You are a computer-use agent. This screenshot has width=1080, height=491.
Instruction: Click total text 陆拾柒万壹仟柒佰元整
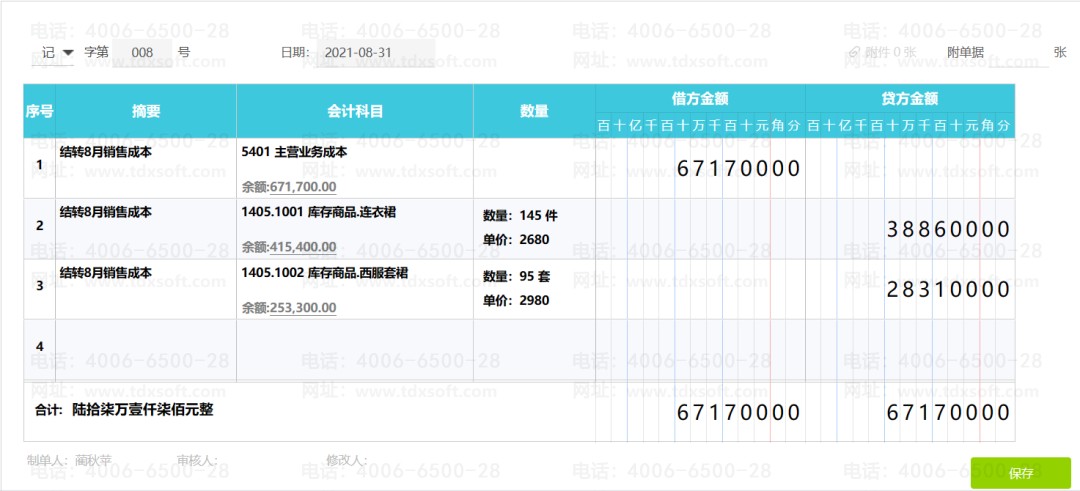(143, 410)
